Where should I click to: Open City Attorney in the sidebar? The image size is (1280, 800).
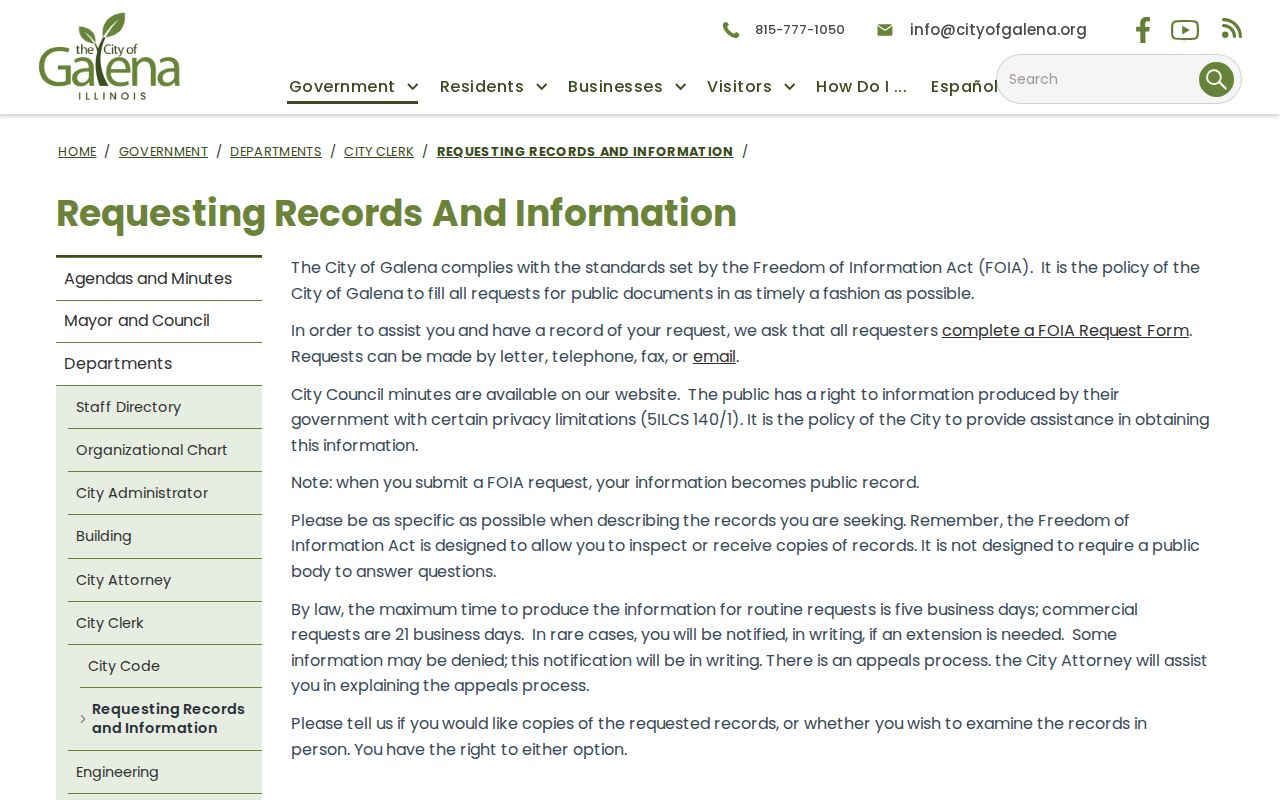coord(165,580)
